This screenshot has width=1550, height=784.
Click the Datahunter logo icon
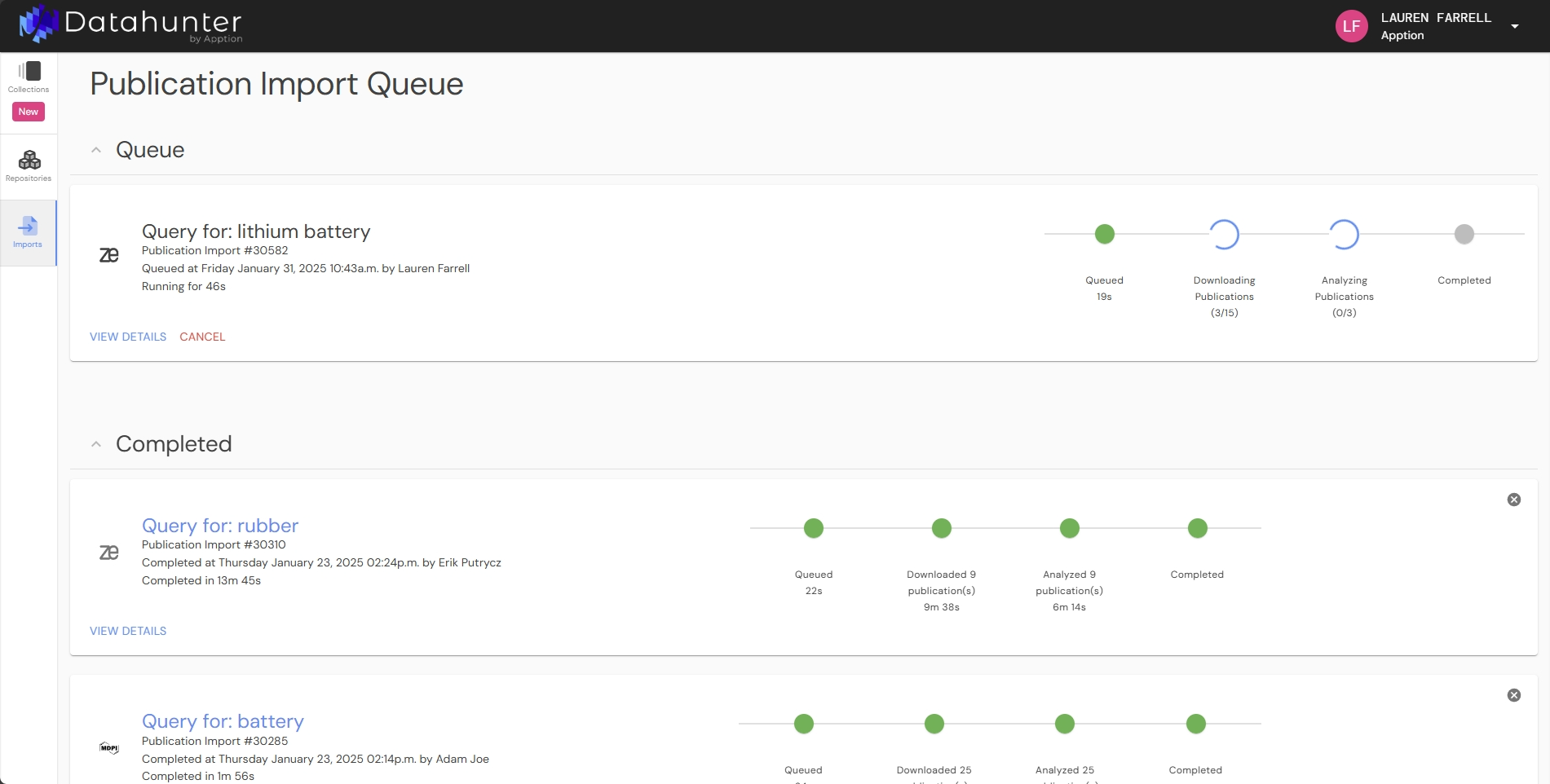(x=38, y=24)
